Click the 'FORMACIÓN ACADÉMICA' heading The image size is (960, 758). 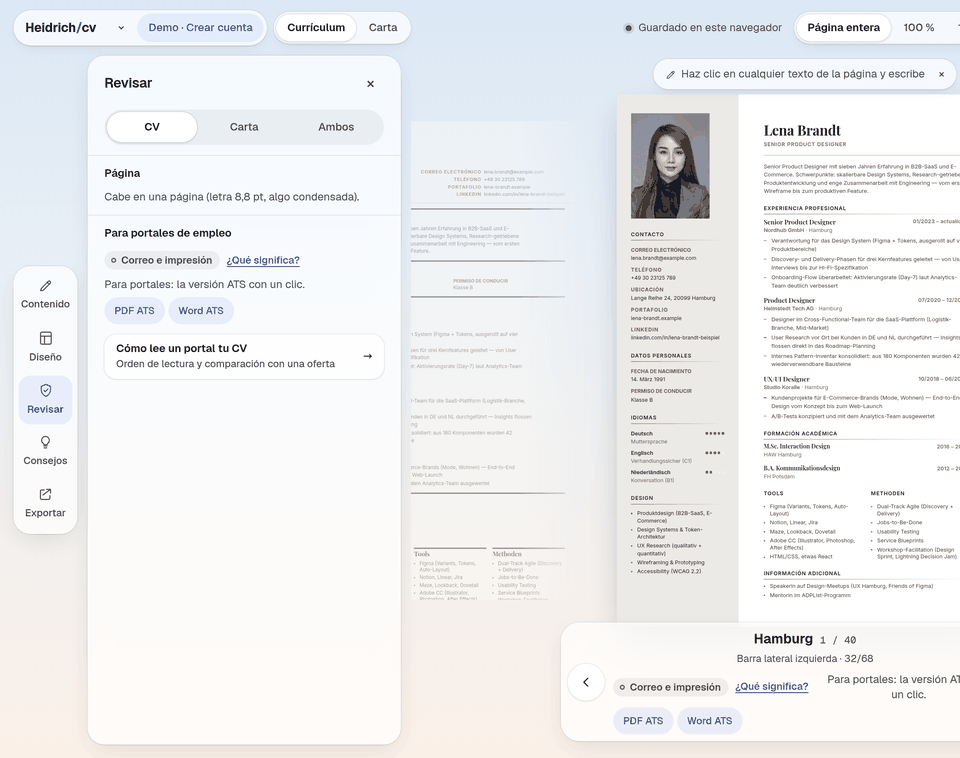800,433
